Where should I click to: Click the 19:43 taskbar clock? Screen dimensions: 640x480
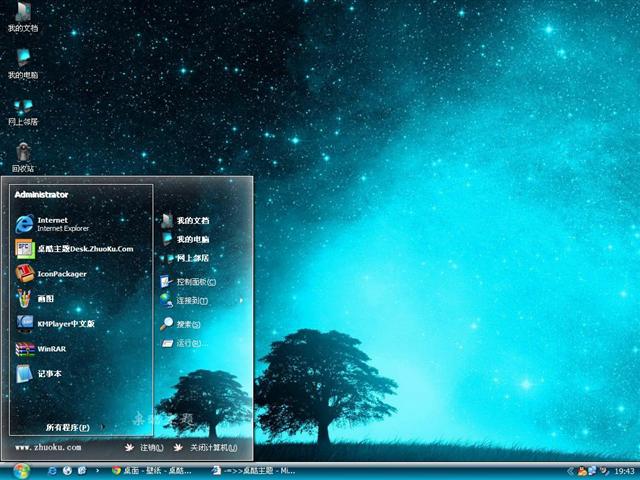624,472
